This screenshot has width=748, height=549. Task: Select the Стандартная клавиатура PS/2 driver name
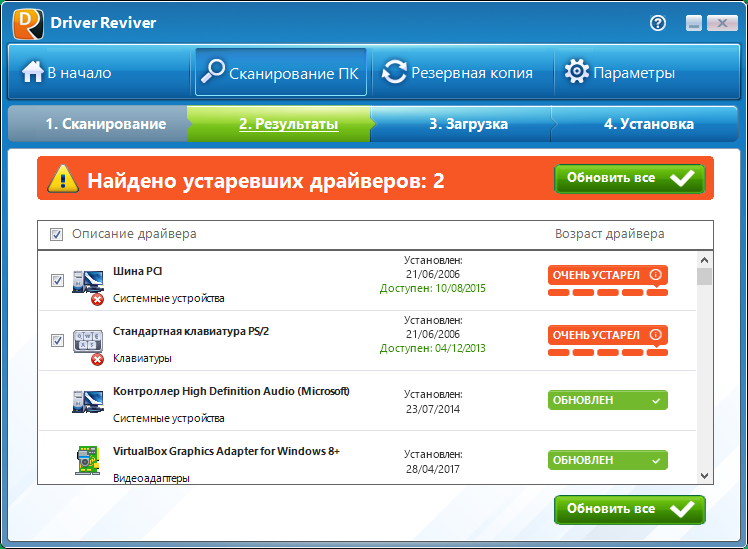point(191,331)
